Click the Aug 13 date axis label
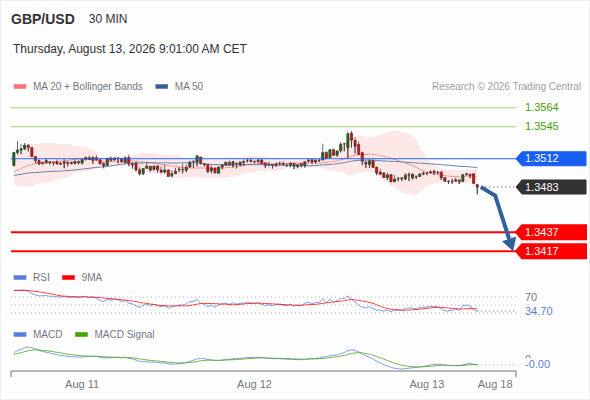 (x=427, y=385)
